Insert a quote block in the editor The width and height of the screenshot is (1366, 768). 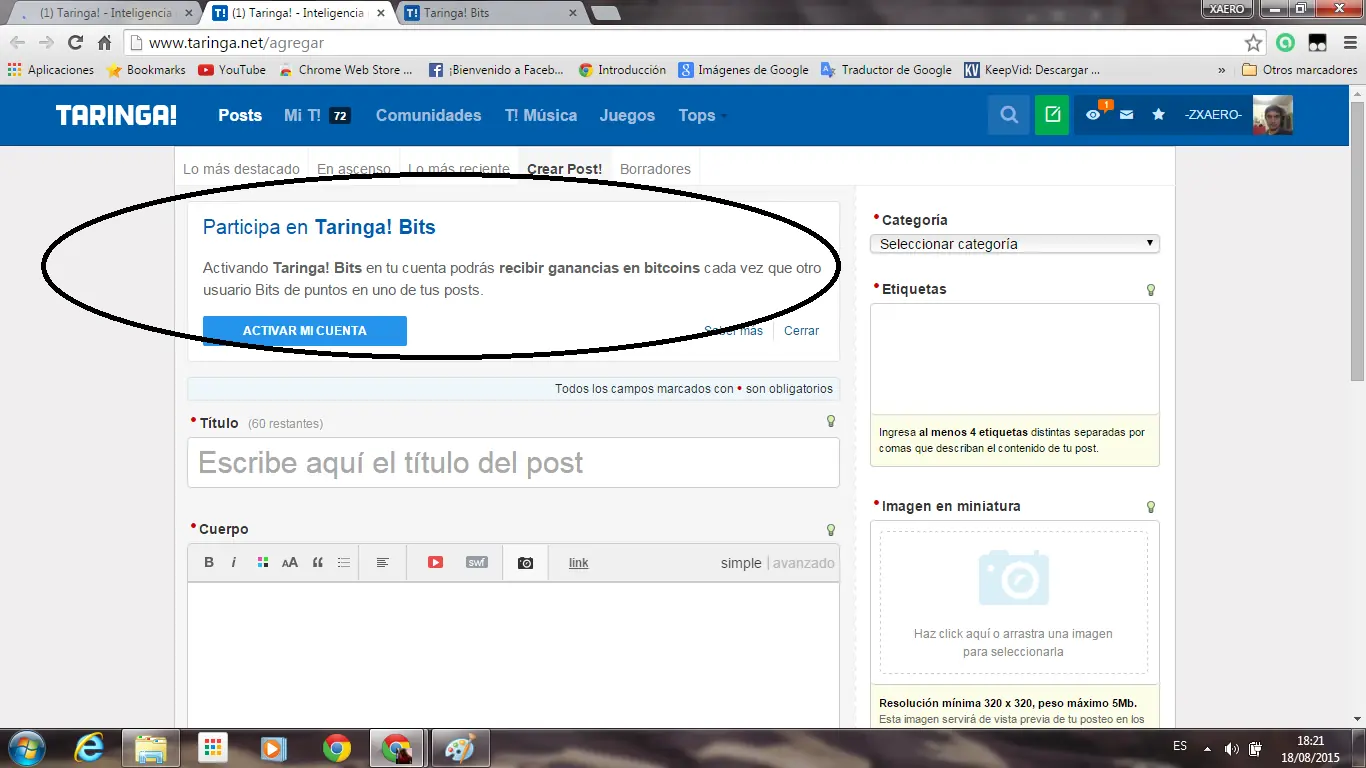coord(318,563)
